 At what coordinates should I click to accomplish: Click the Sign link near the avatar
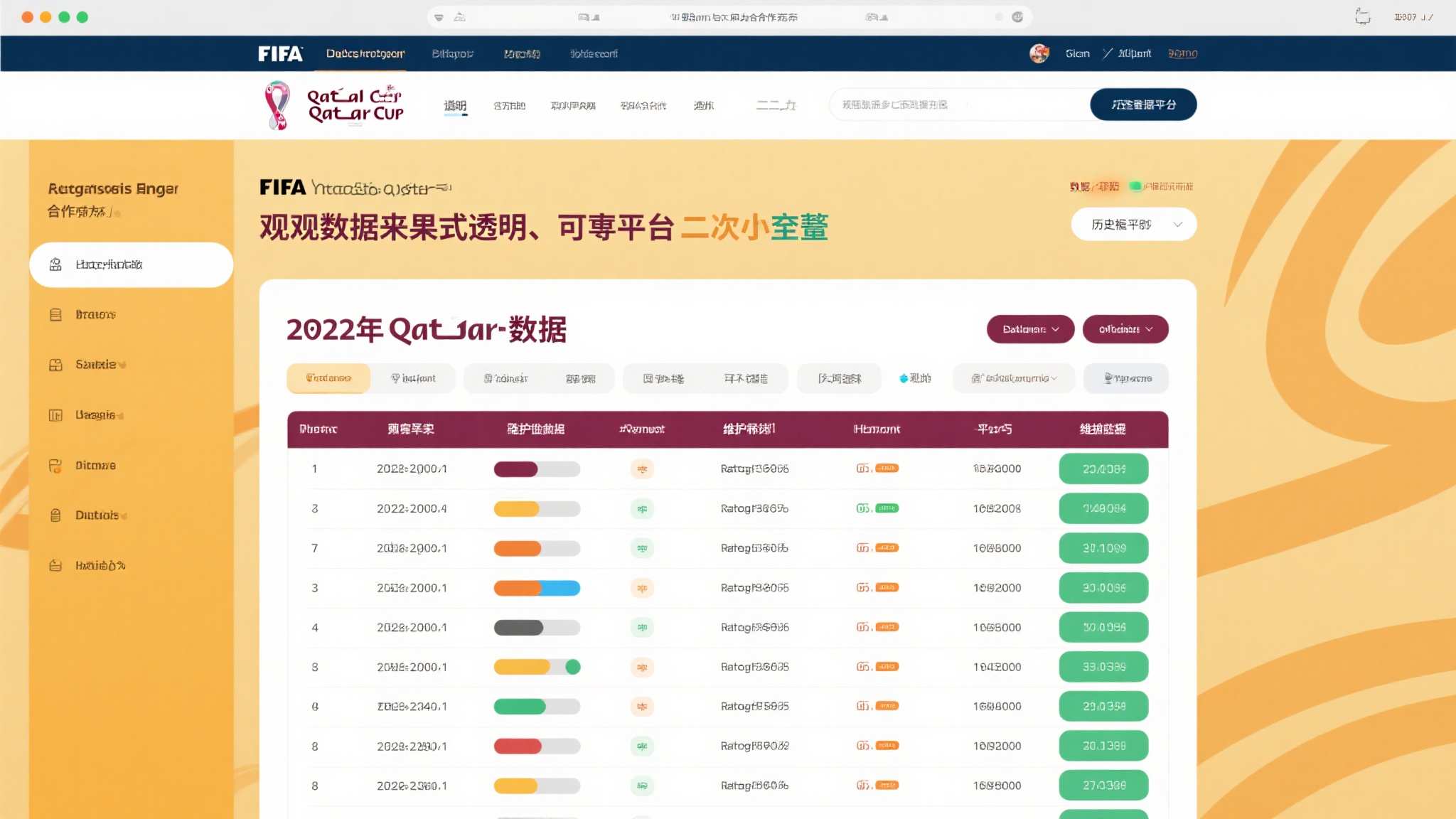click(1076, 53)
